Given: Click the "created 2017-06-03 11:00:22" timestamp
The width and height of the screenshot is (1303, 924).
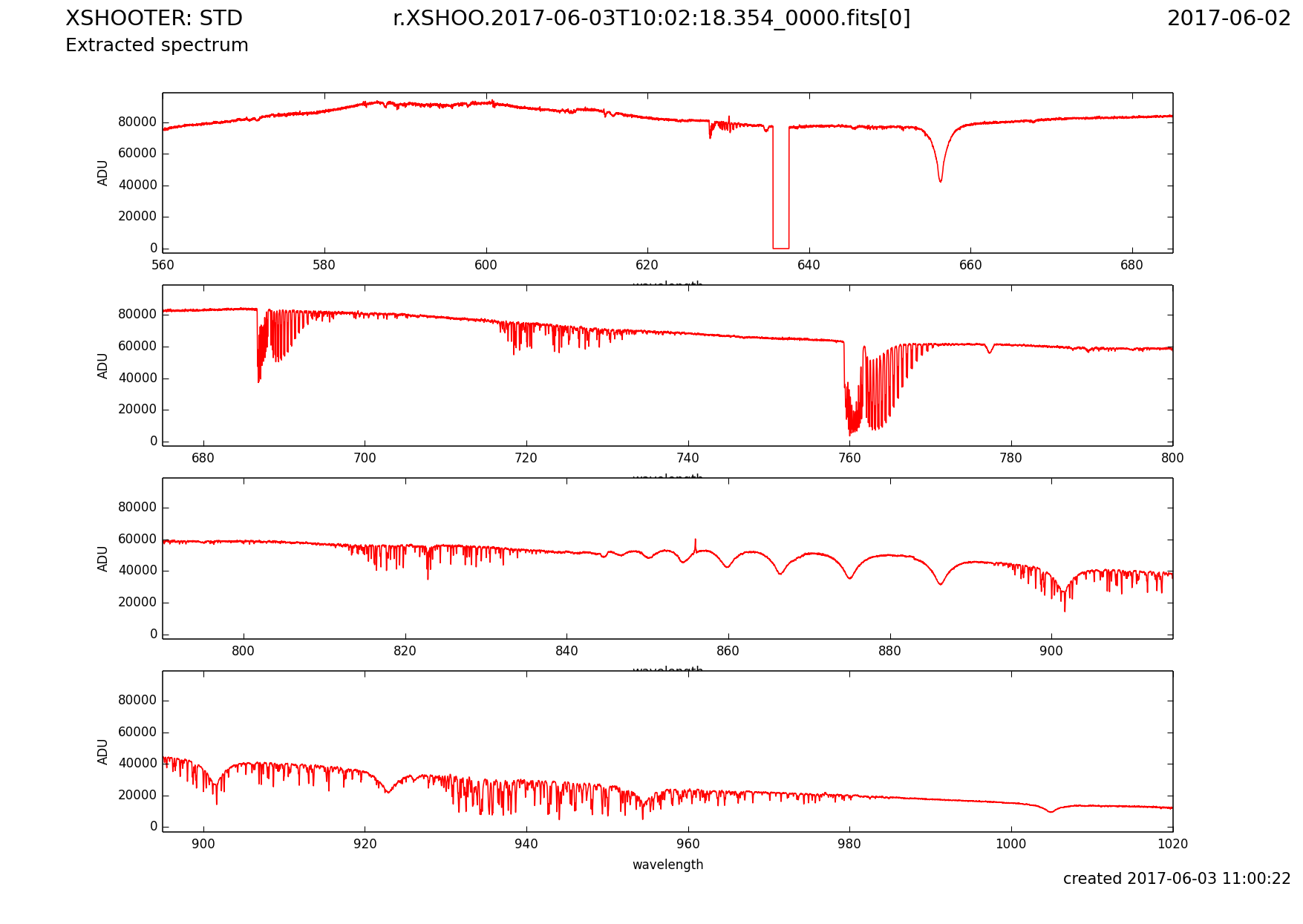Looking at the screenshot, I should (x=1177, y=879).
